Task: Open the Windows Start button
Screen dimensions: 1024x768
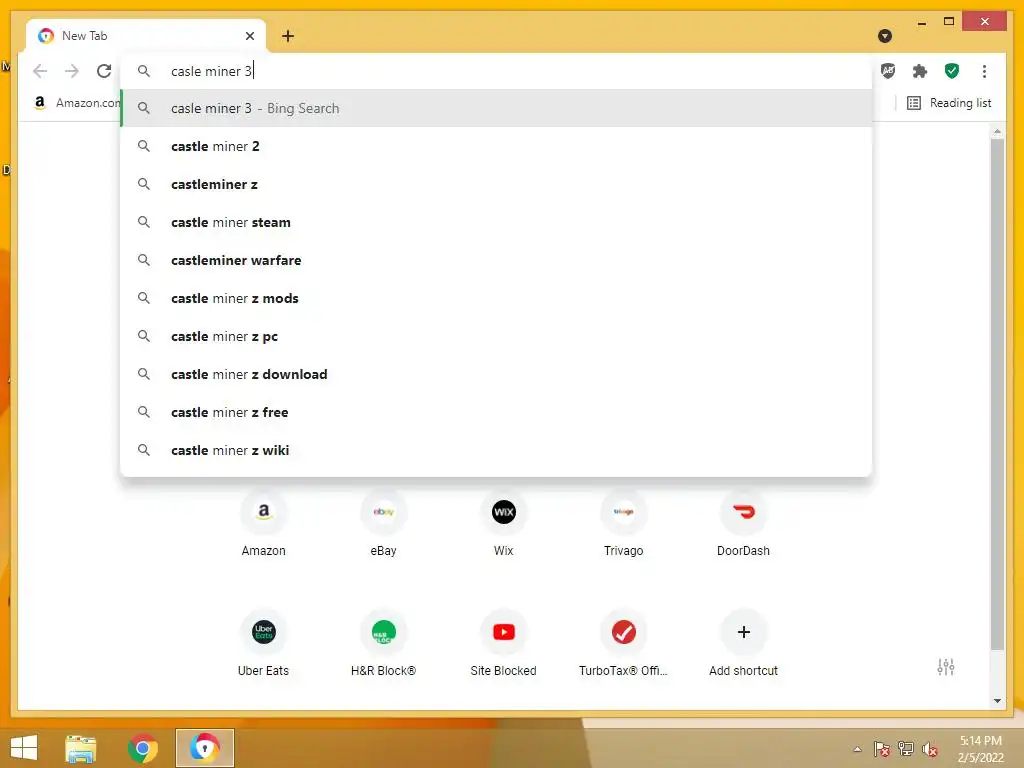Action: pyautogui.click(x=24, y=748)
